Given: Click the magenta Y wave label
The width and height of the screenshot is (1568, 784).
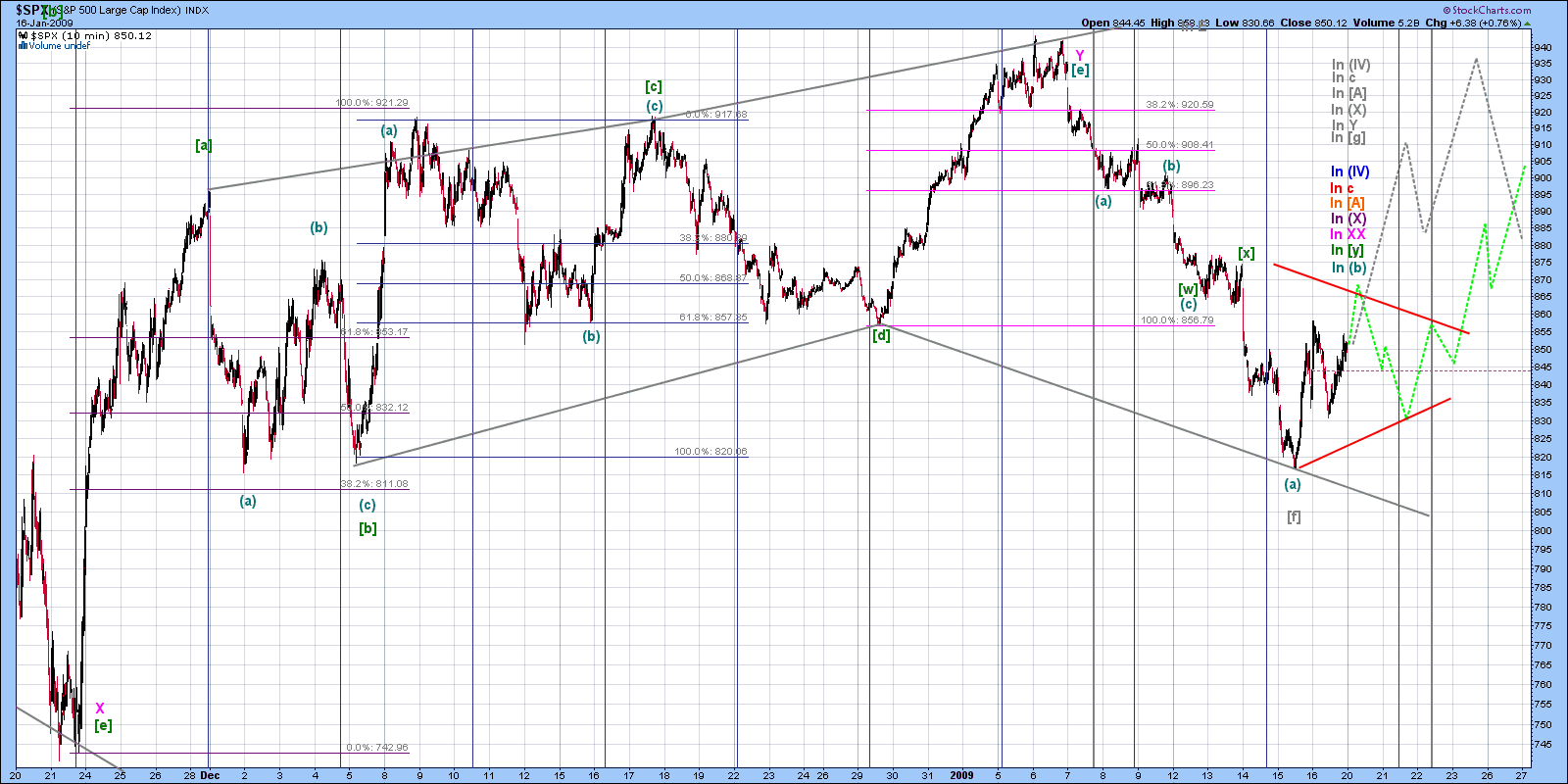Looking at the screenshot, I should pos(1080,56).
